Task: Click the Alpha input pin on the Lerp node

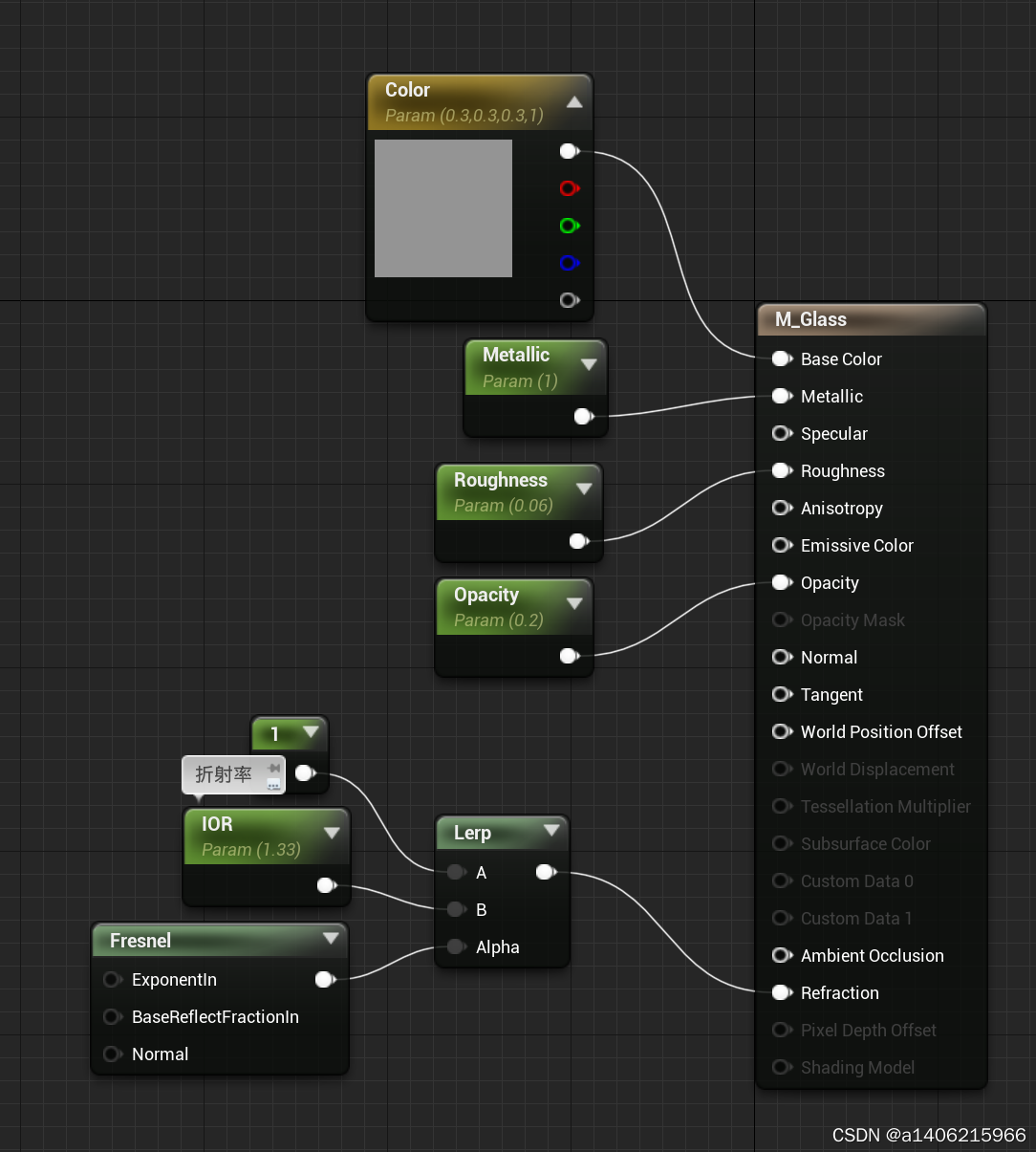Action: (455, 946)
